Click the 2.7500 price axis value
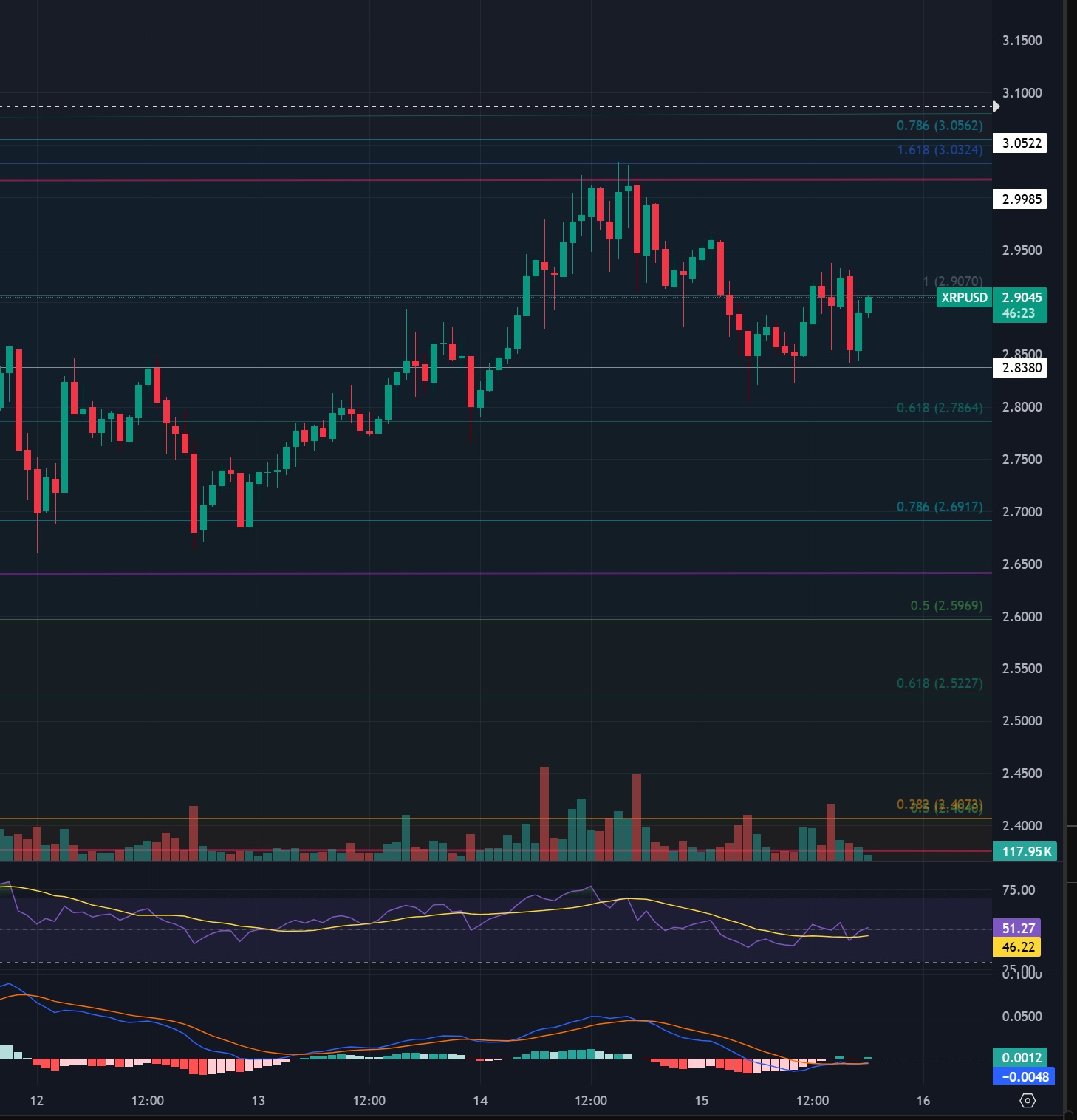 coord(1022,460)
